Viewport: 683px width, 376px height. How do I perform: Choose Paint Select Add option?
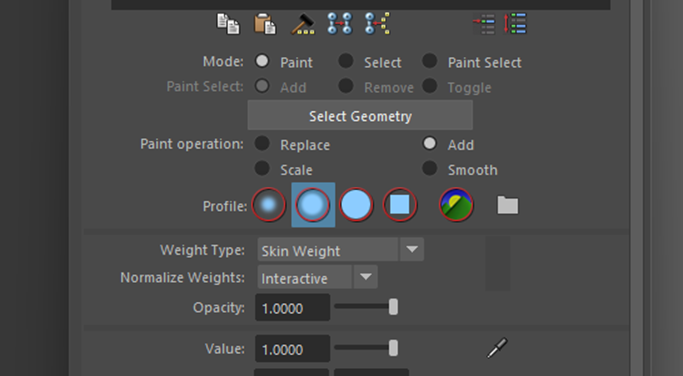[262, 86]
